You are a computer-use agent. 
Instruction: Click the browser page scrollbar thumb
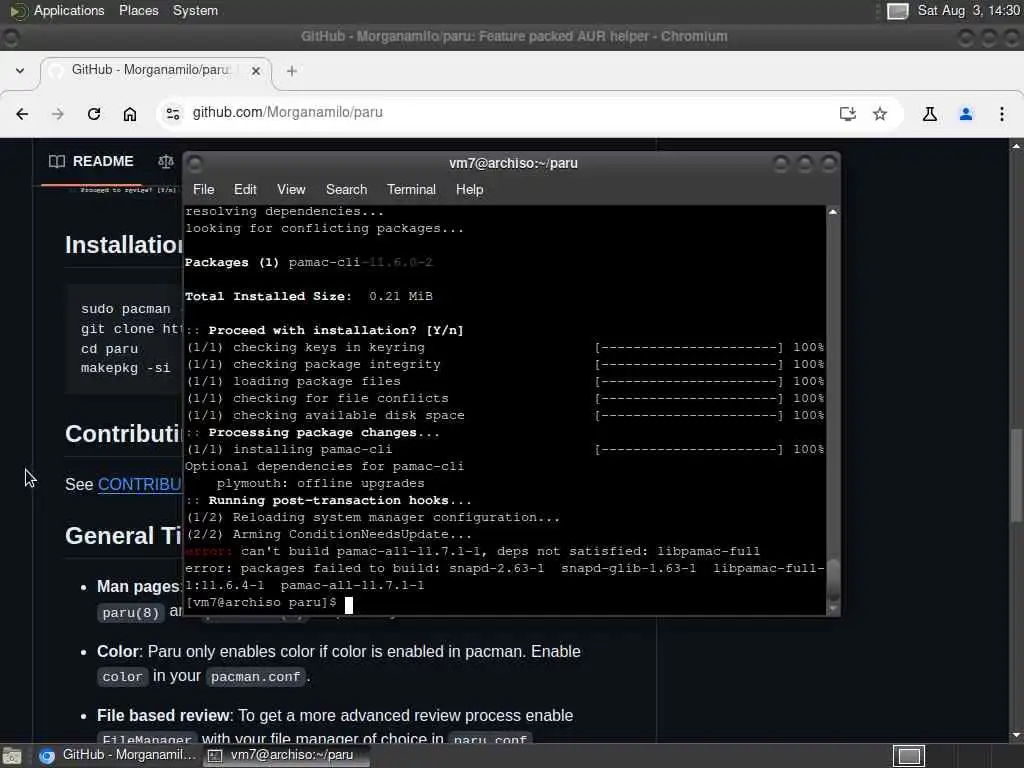(1016, 475)
